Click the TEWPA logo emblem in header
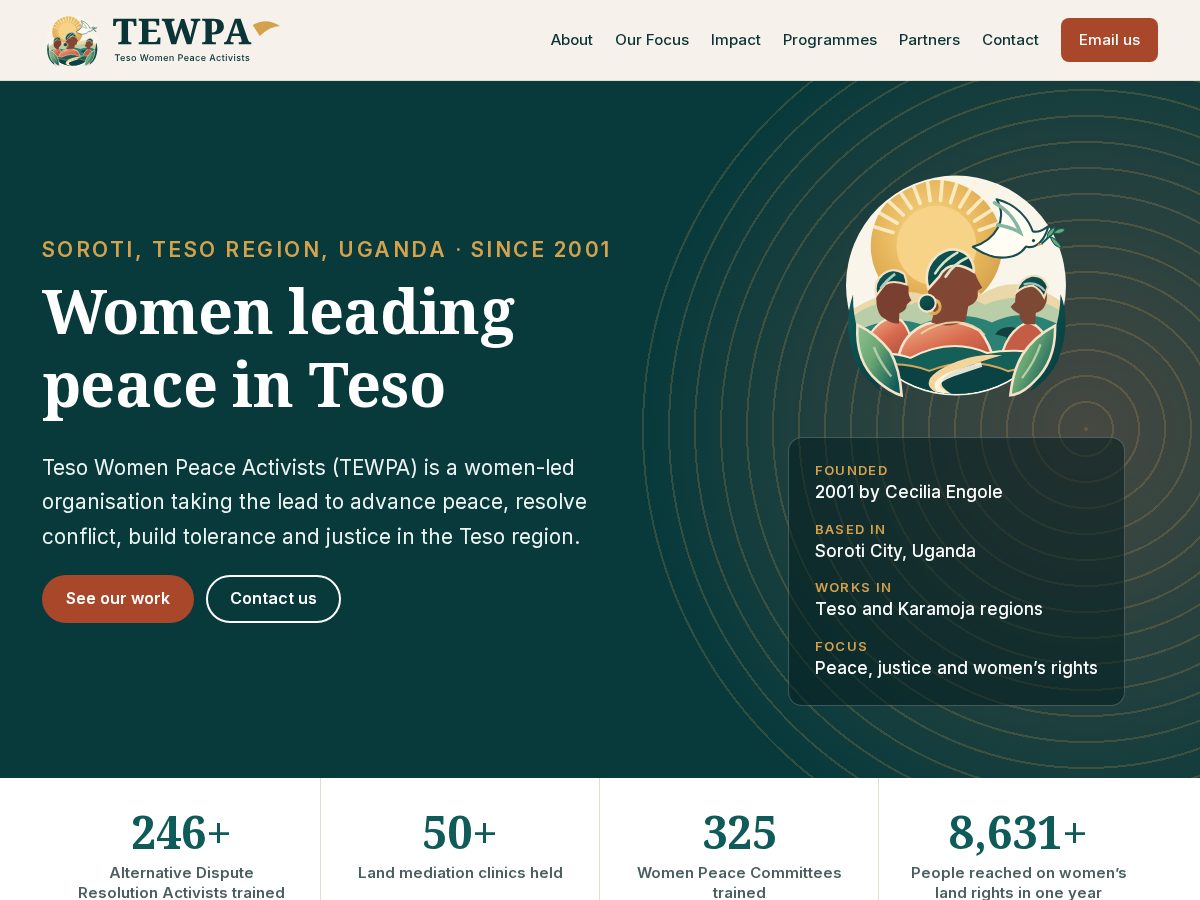The height and width of the screenshot is (900, 1200). tap(72, 41)
